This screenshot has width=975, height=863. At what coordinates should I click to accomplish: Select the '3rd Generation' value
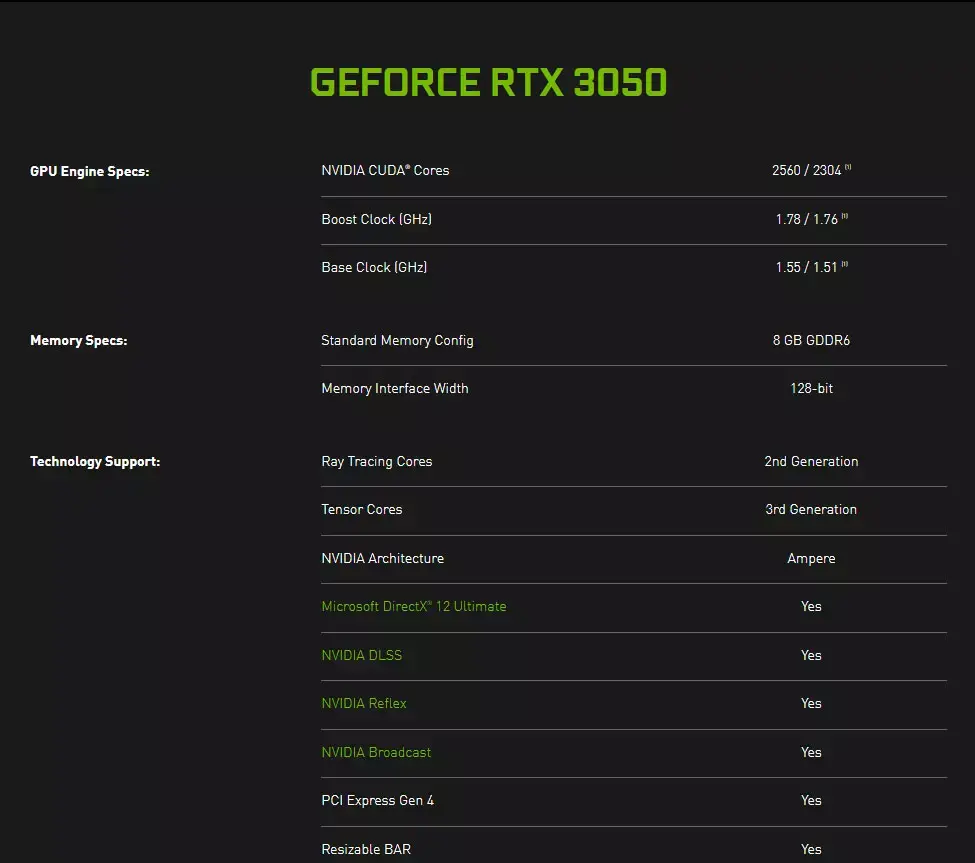tap(811, 509)
